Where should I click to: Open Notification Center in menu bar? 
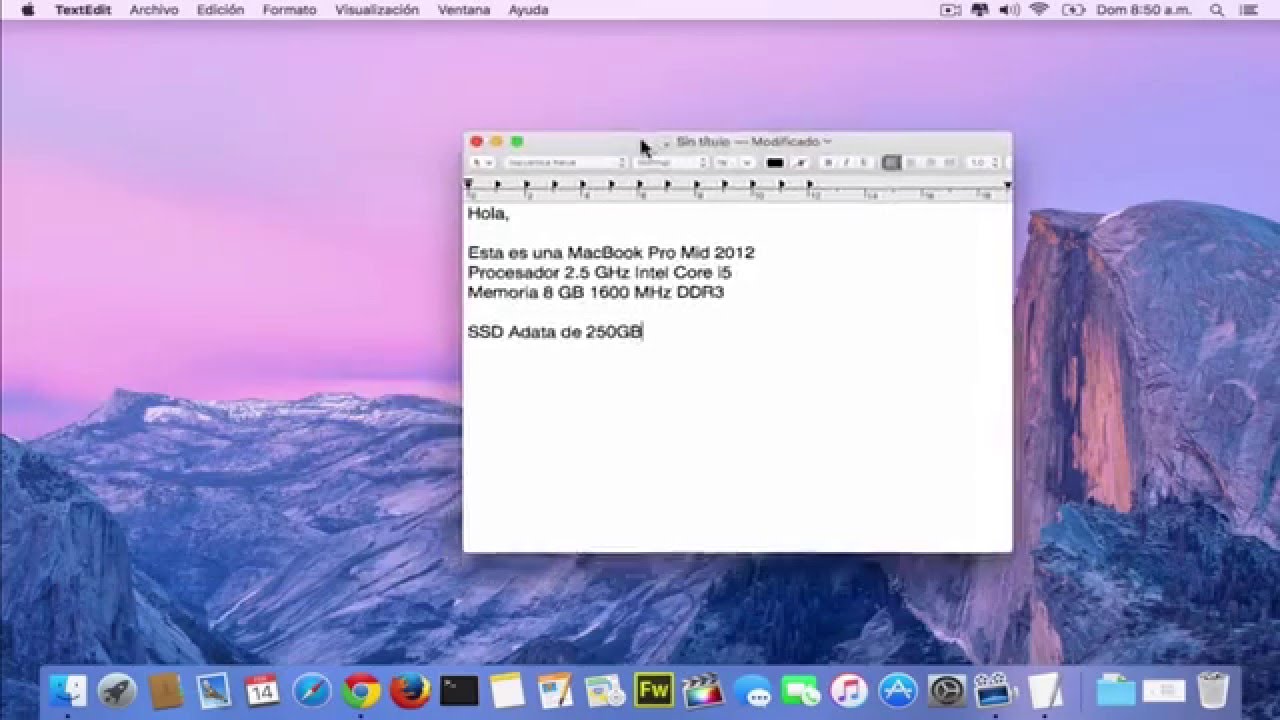[x=1249, y=10]
